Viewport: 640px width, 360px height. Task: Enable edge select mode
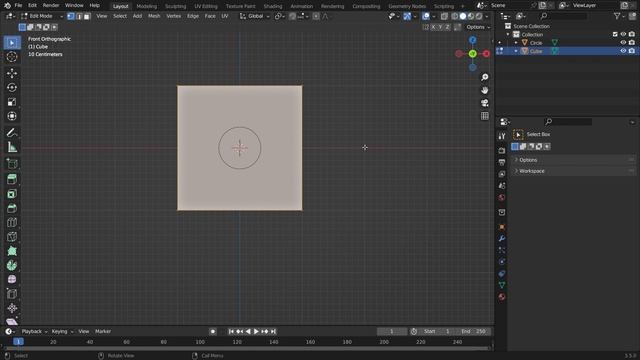pos(79,16)
